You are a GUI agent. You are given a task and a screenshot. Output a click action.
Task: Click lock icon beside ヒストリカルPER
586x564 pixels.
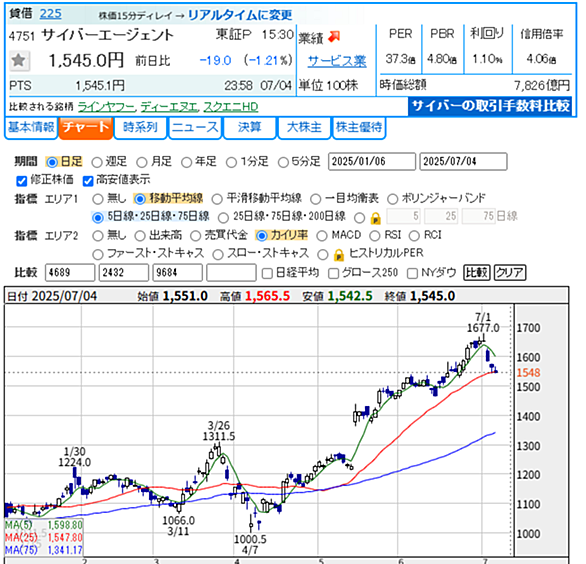tap(339, 255)
